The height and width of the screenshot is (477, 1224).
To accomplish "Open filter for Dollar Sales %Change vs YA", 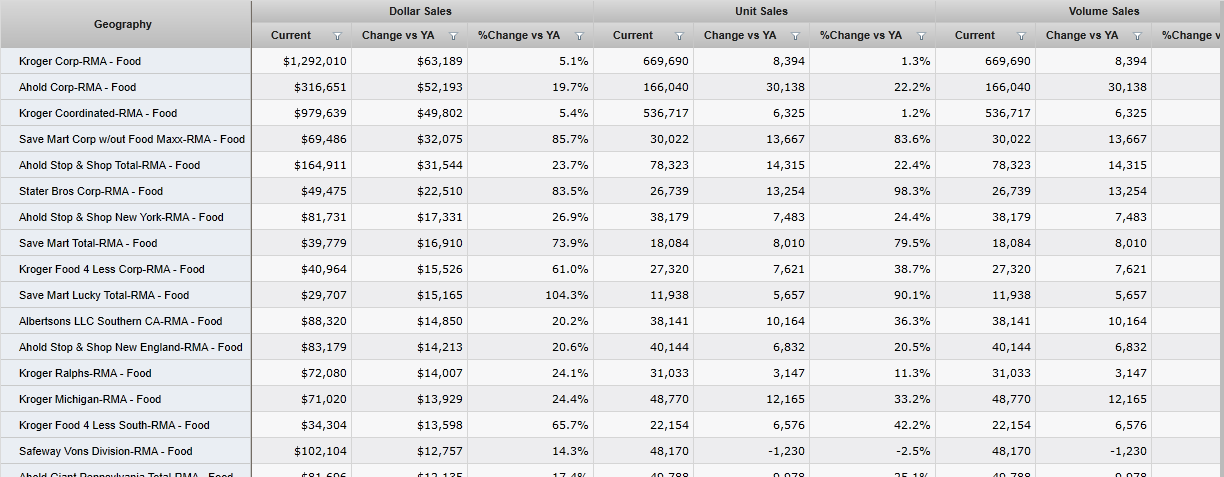I will click(579, 36).
